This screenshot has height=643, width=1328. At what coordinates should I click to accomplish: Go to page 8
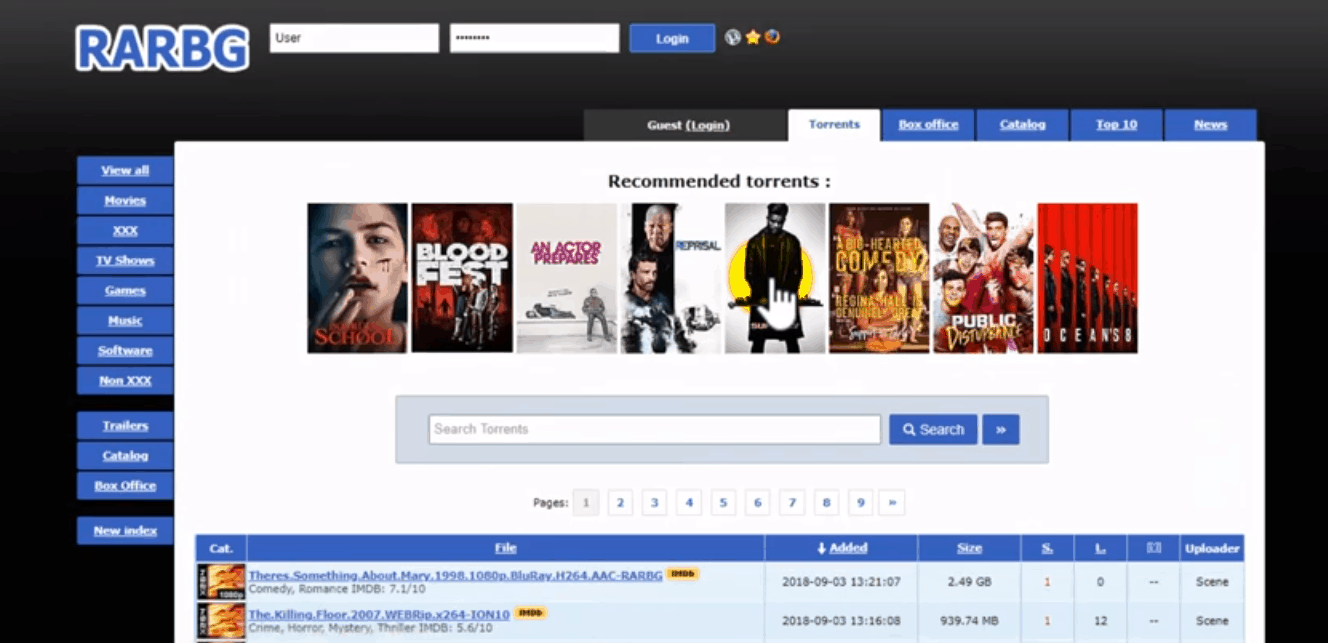[x=826, y=502]
